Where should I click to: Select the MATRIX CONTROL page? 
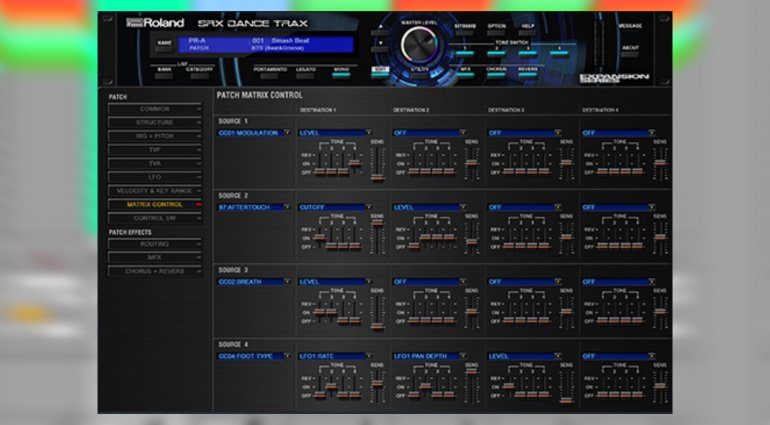(x=155, y=204)
